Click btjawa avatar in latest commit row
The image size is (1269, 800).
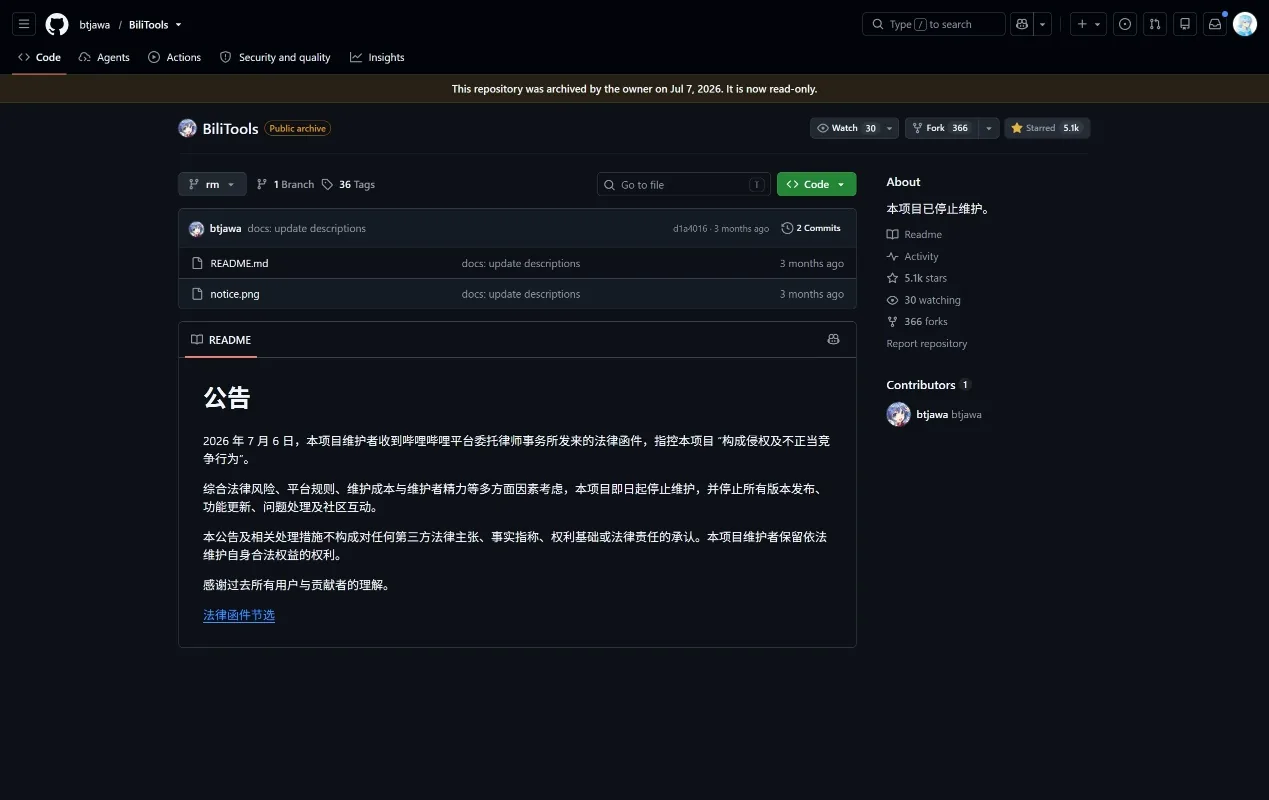[x=196, y=228]
